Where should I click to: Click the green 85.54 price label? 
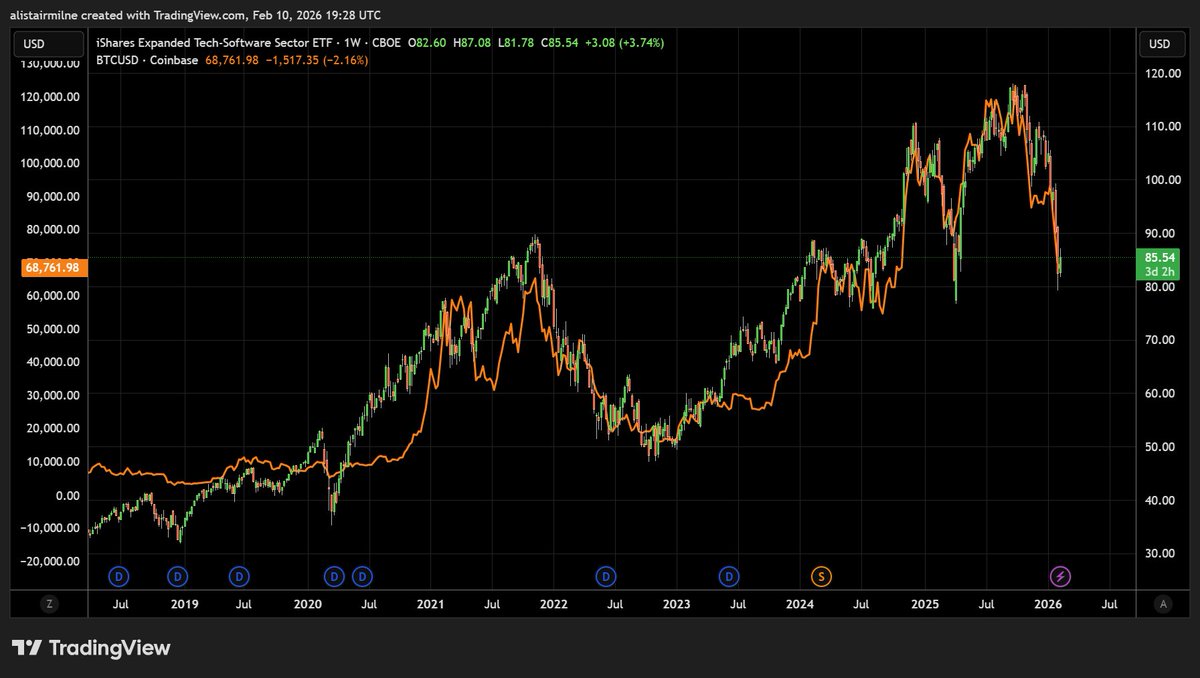pos(1157,257)
